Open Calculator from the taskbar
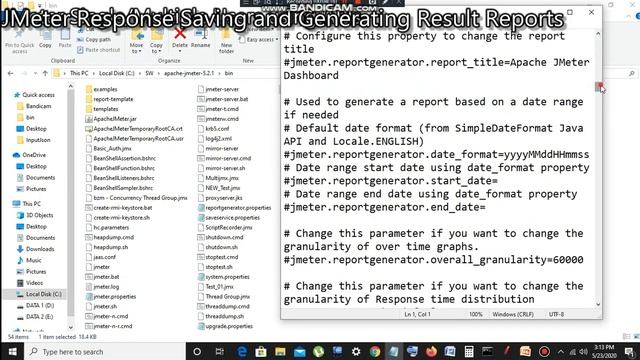Viewport: 640px width, 360px height. (469, 351)
